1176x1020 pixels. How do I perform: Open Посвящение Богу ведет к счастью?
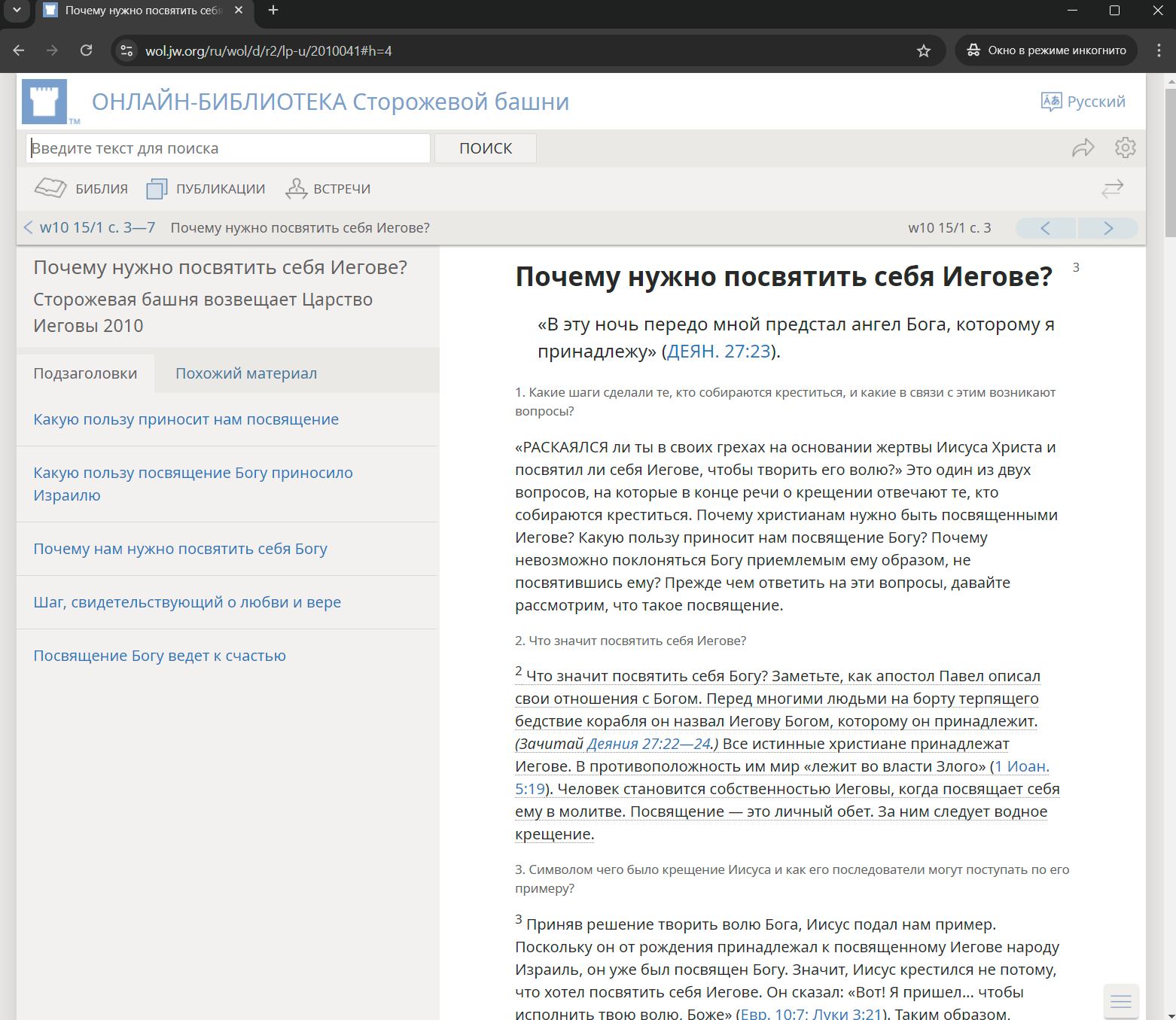click(160, 656)
